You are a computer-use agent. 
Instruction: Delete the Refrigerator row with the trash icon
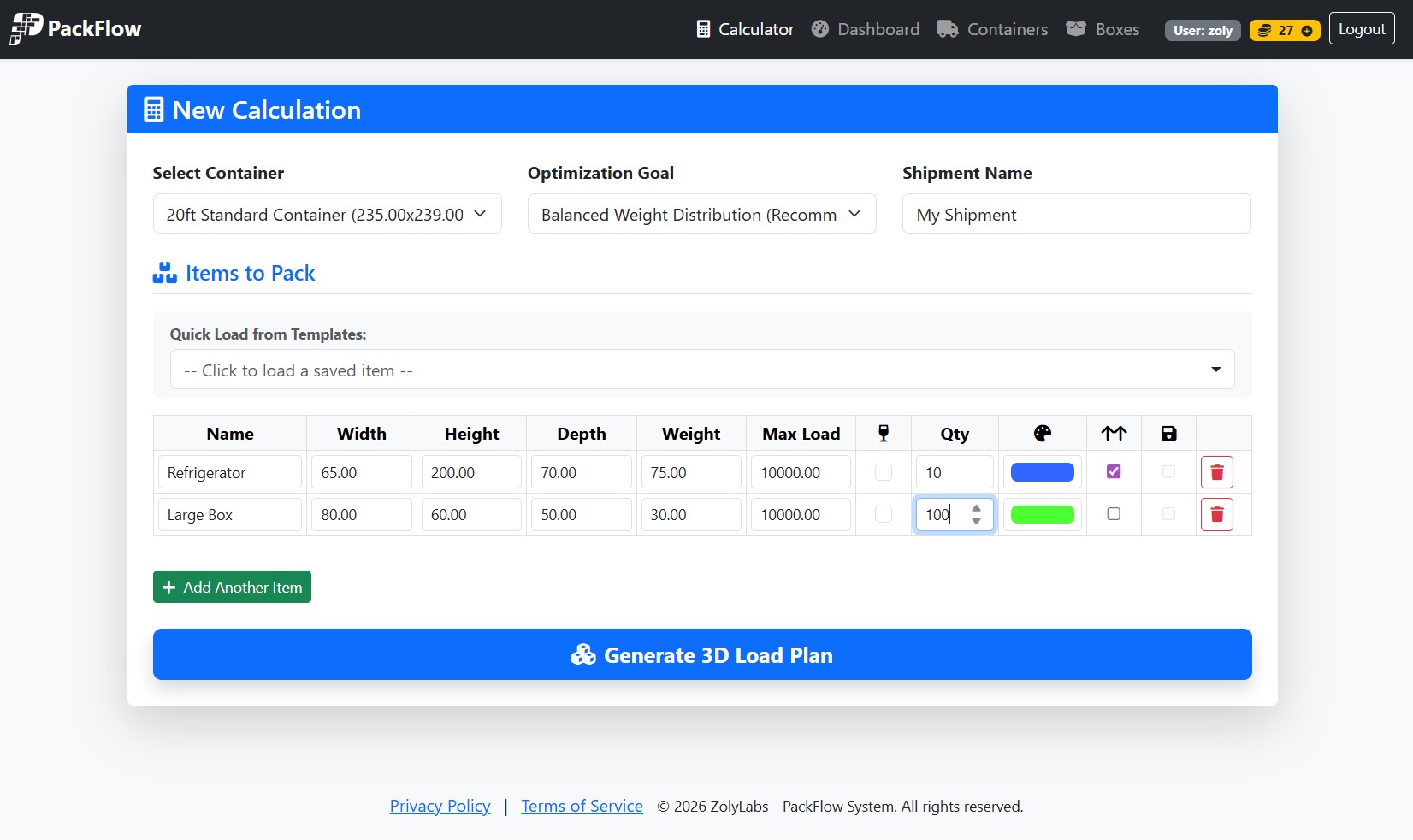1217,471
